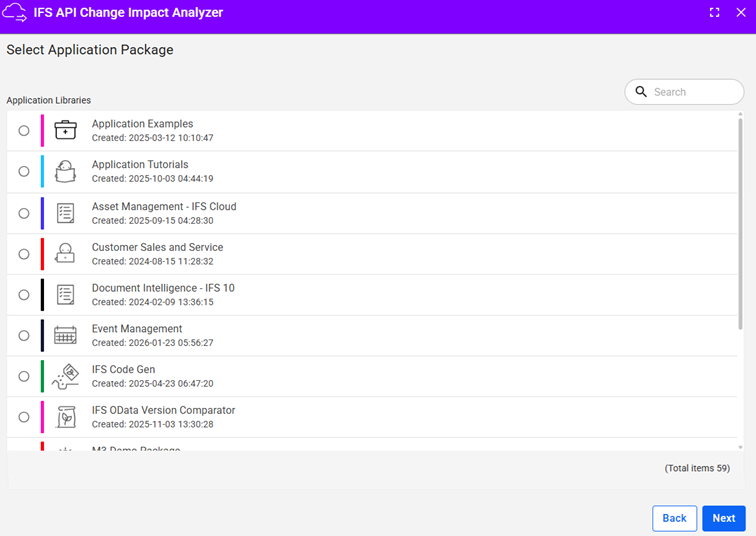This screenshot has width=756, height=536.
Task: Click the IFS Code Gen icon
Action: coord(65,376)
